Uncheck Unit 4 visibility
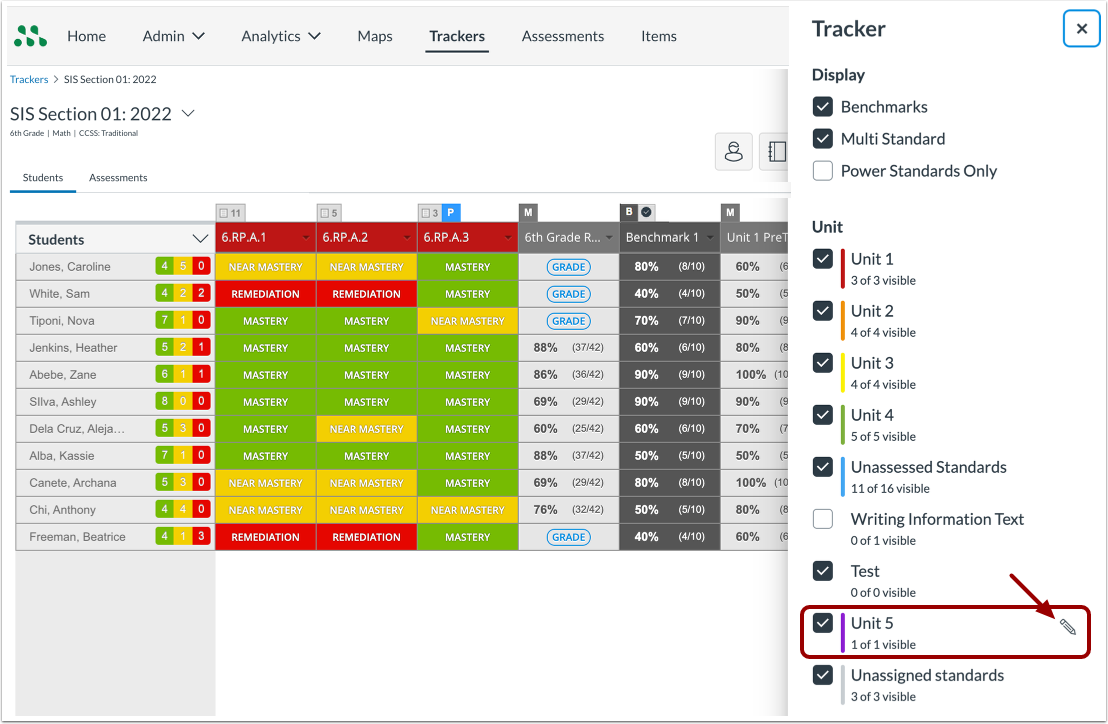 (x=823, y=415)
